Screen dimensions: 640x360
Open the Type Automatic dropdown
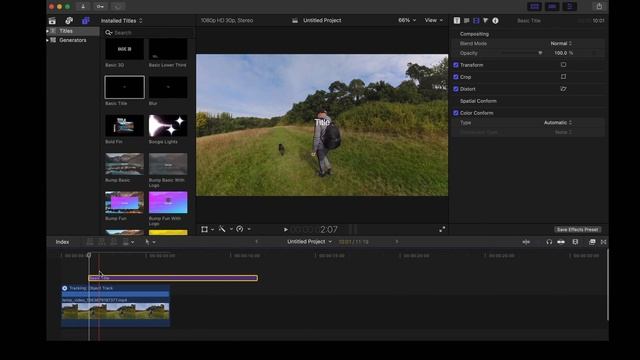pyautogui.click(x=558, y=122)
